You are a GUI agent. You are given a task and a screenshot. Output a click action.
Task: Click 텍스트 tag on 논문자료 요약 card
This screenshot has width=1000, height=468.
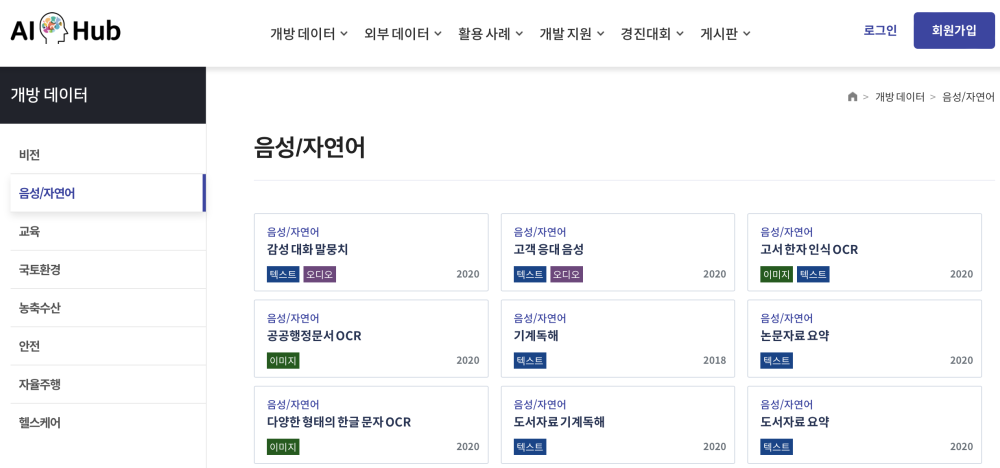776,360
